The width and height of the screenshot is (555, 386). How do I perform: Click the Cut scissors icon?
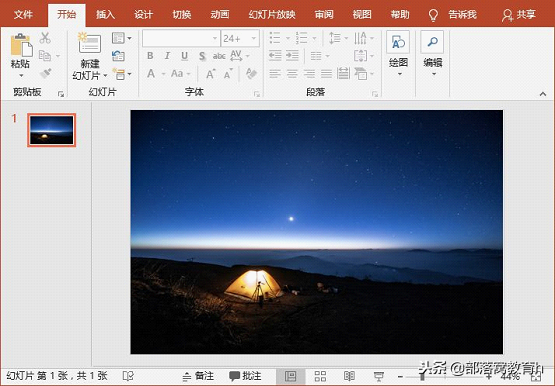click(x=45, y=38)
